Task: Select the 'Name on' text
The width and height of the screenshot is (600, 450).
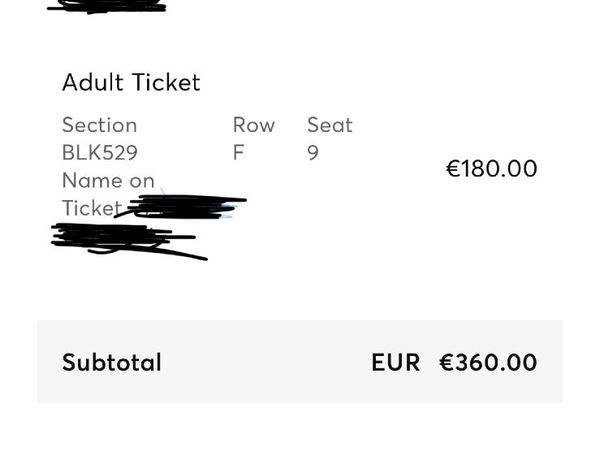Action: (108, 180)
